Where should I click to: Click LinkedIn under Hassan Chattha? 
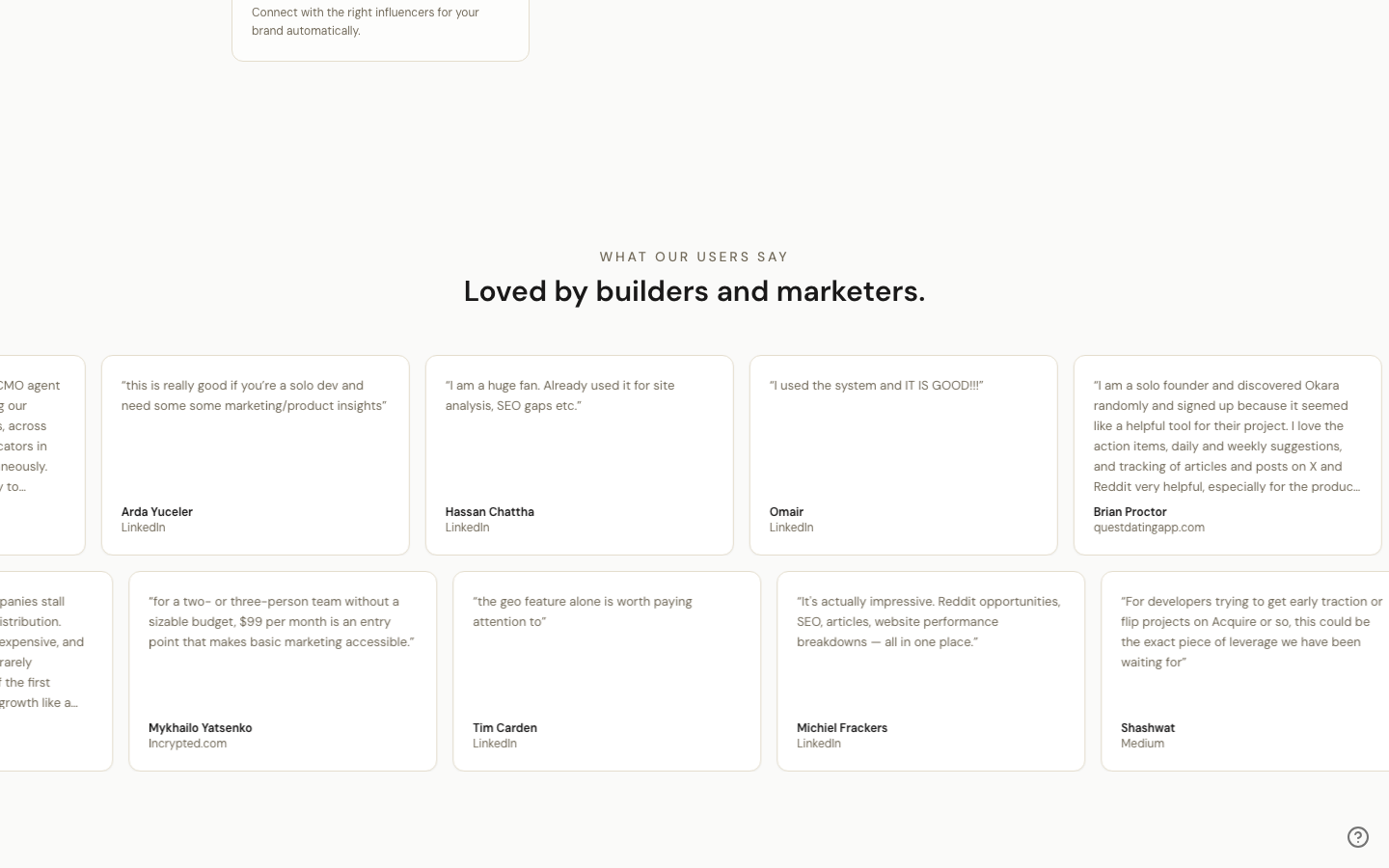(x=467, y=528)
